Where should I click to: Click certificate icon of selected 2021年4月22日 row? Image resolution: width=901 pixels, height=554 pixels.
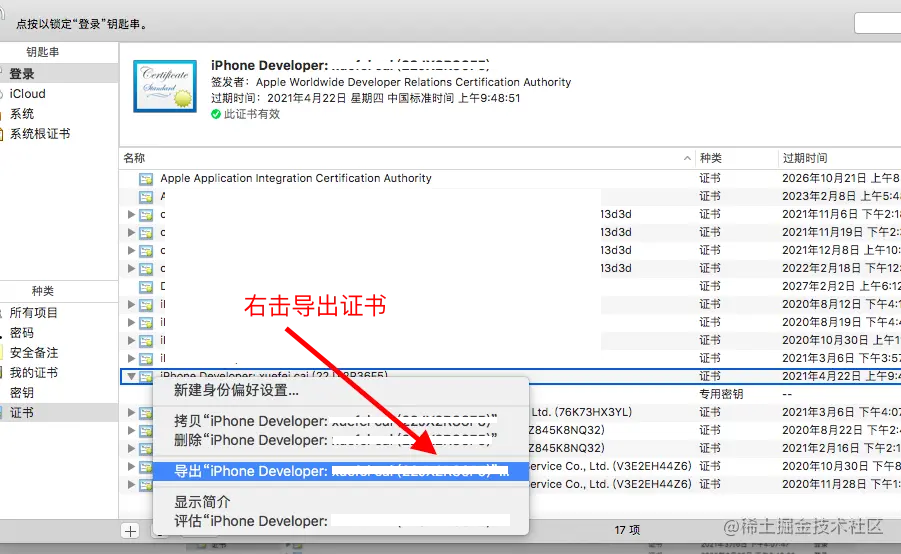(x=146, y=376)
